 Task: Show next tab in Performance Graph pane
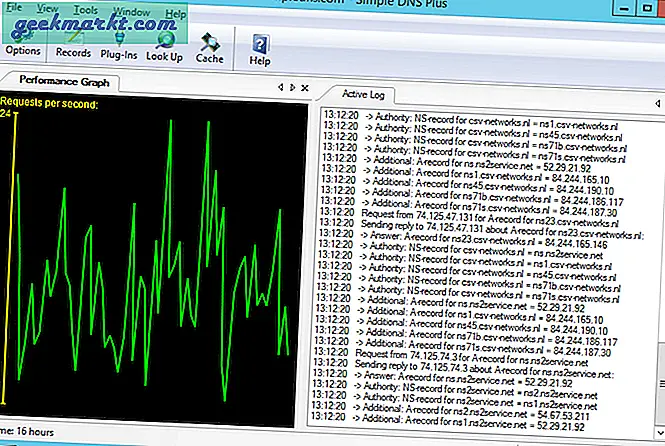pos(292,87)
